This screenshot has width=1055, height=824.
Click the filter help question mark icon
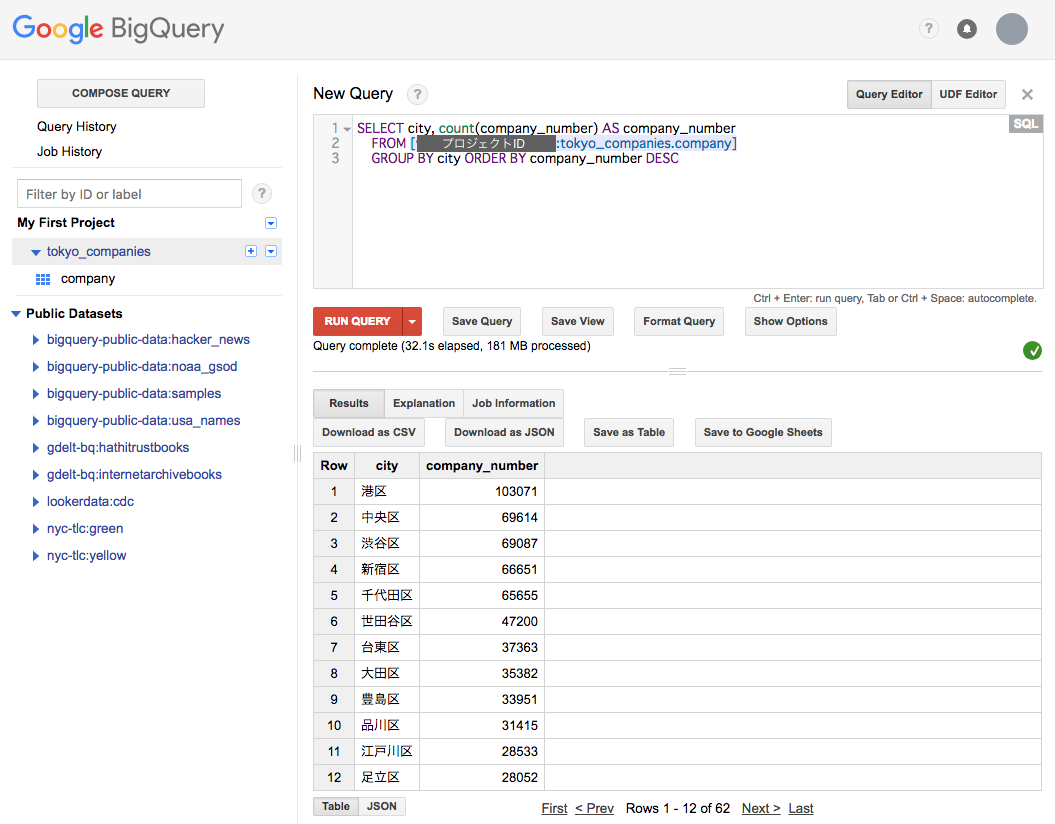point(262,194)
